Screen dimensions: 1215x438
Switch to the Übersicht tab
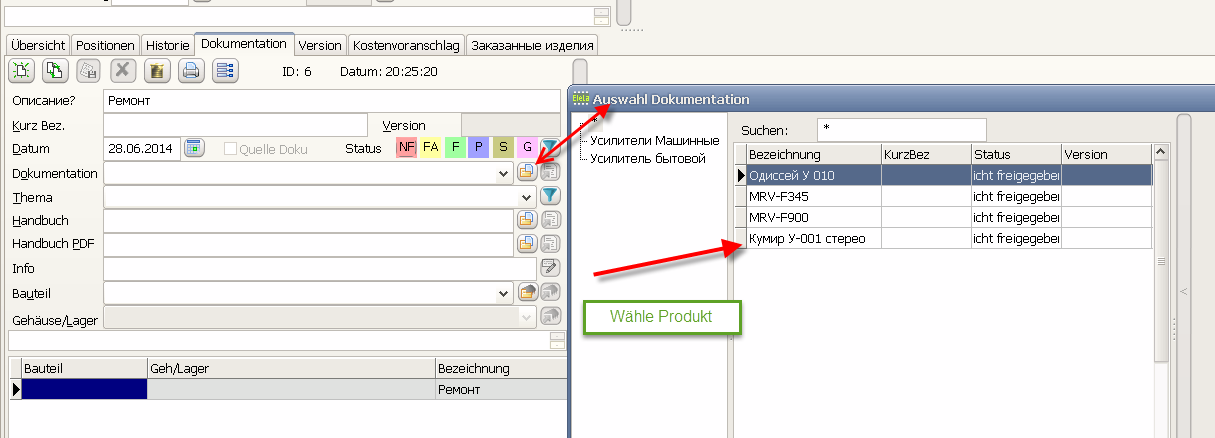[38, 45]
